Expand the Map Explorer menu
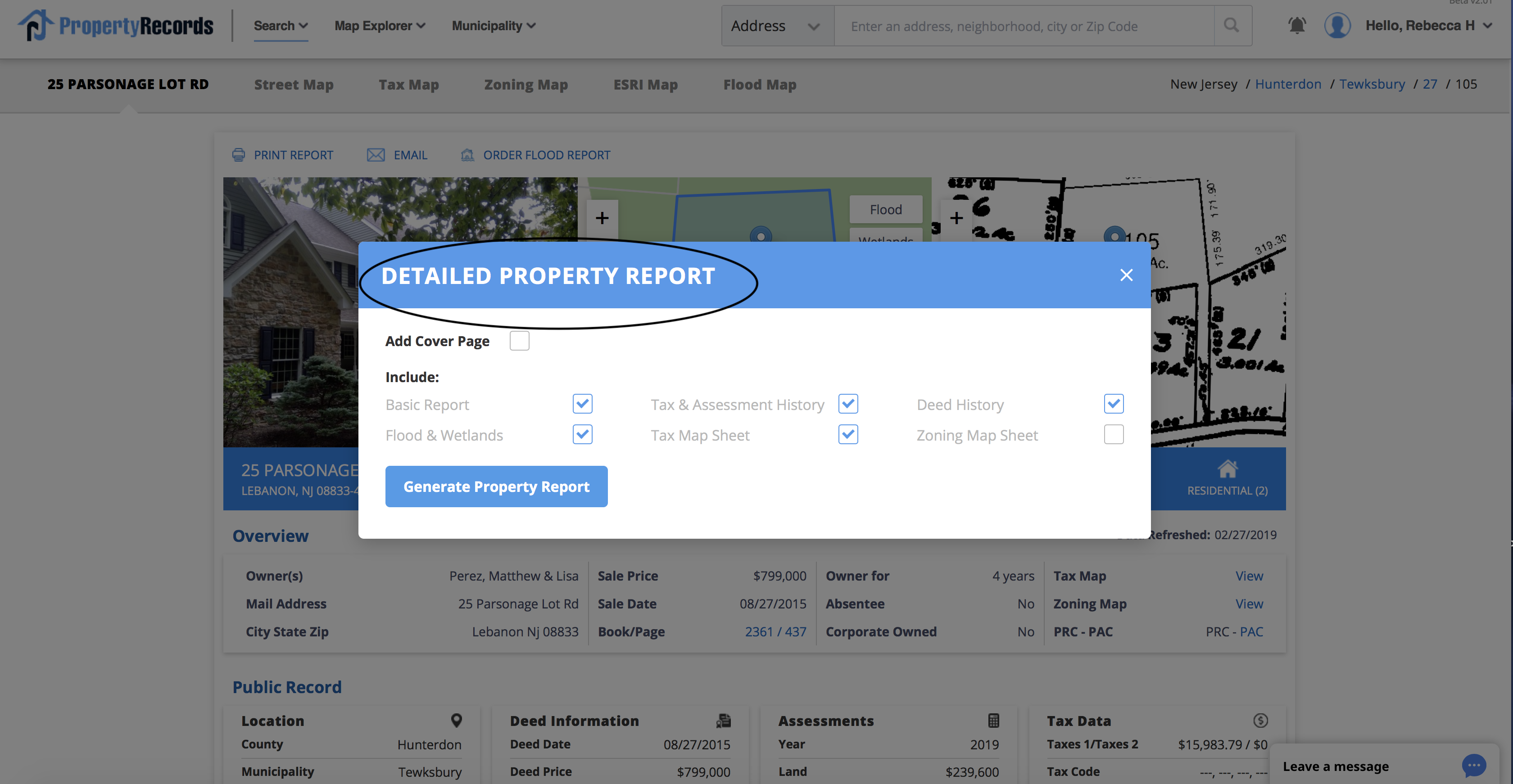The image size is (1513, 784). [x=380, y=26]
